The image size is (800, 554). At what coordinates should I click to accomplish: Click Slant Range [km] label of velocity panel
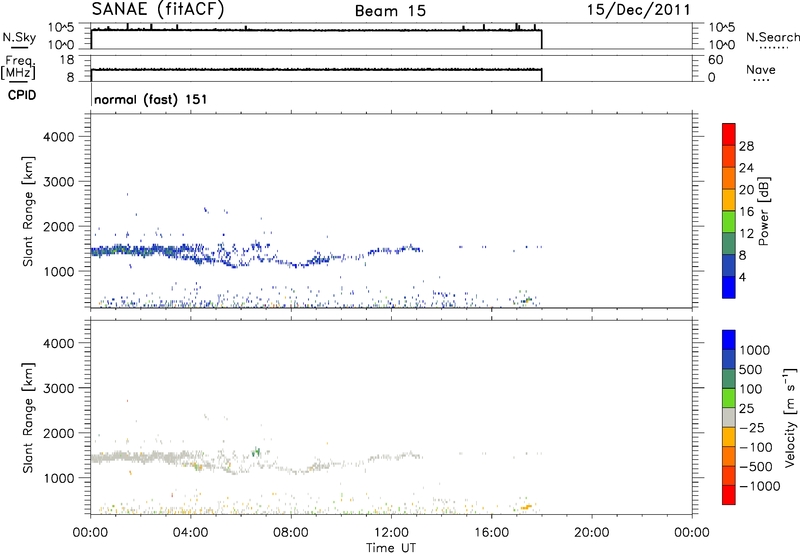point(28,418)
